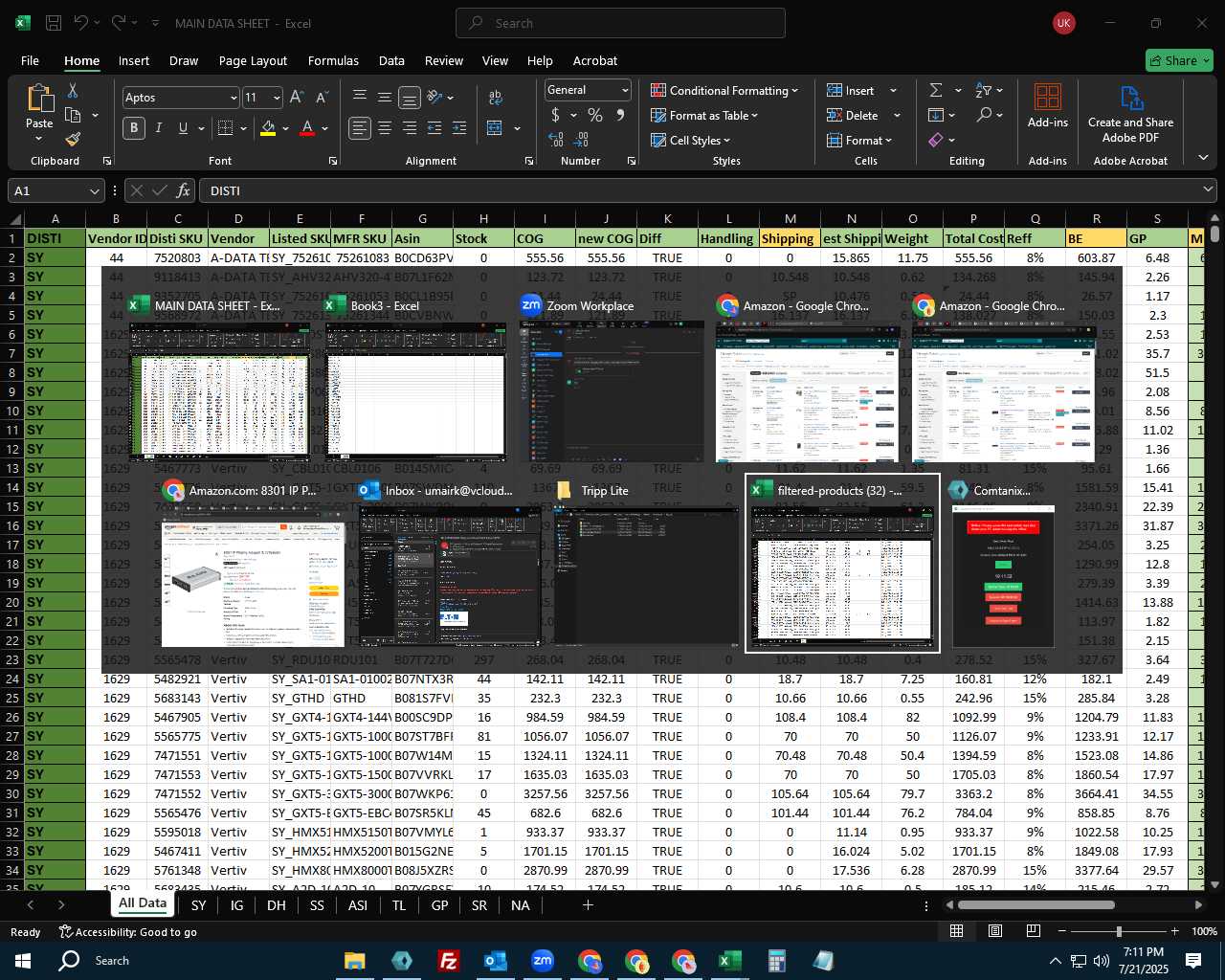This screenshot has width=1225, height=980.
Task: Expand Conditional Formatting menu
Action: click(724, 90)
